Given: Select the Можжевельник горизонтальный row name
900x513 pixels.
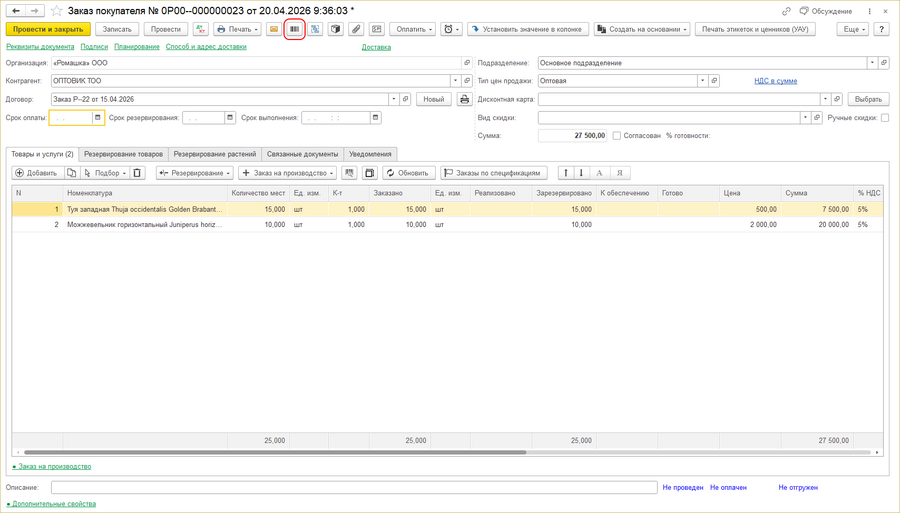Looking at the screenshot, I should pyautogui.click(x=145, y=224).
